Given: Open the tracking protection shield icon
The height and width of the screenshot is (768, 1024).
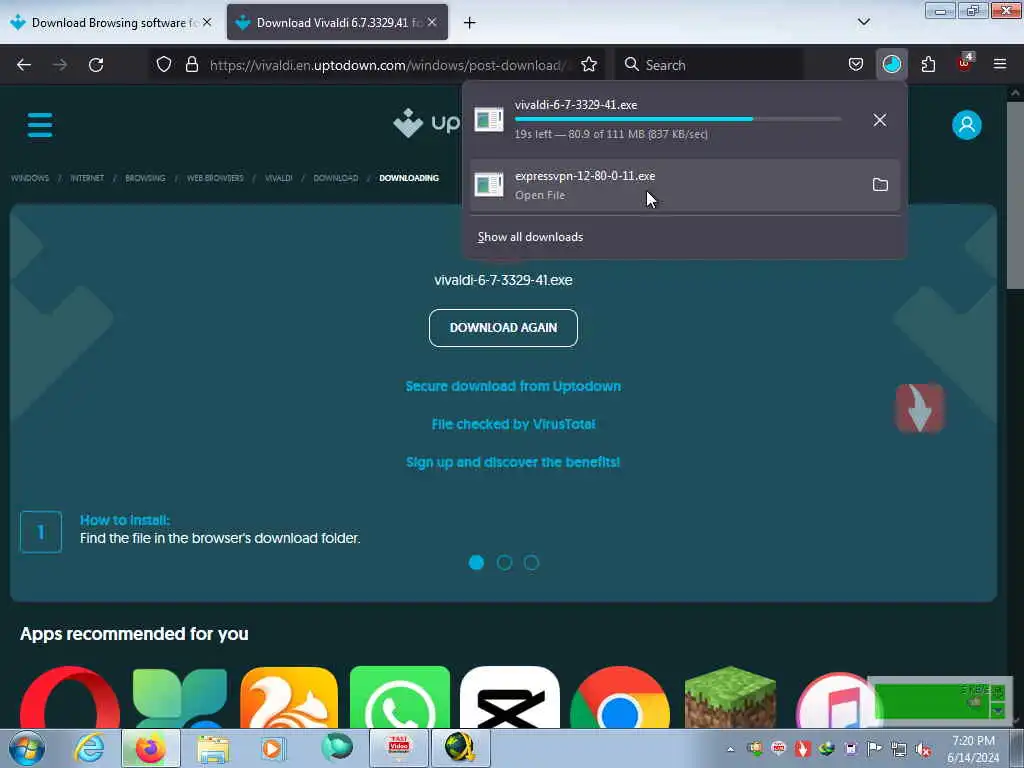Looking at the screenshot, I should tap(164, 65).
